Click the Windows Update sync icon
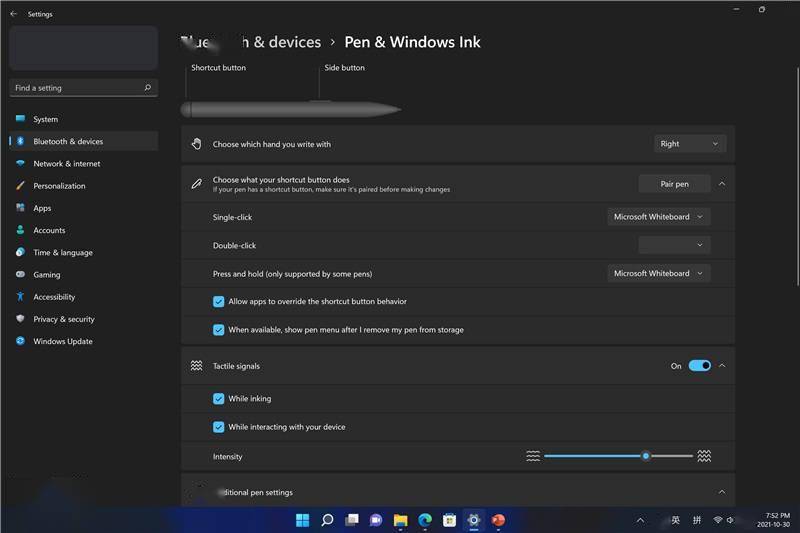The image size is (800, 533). [x=20, y=341]
